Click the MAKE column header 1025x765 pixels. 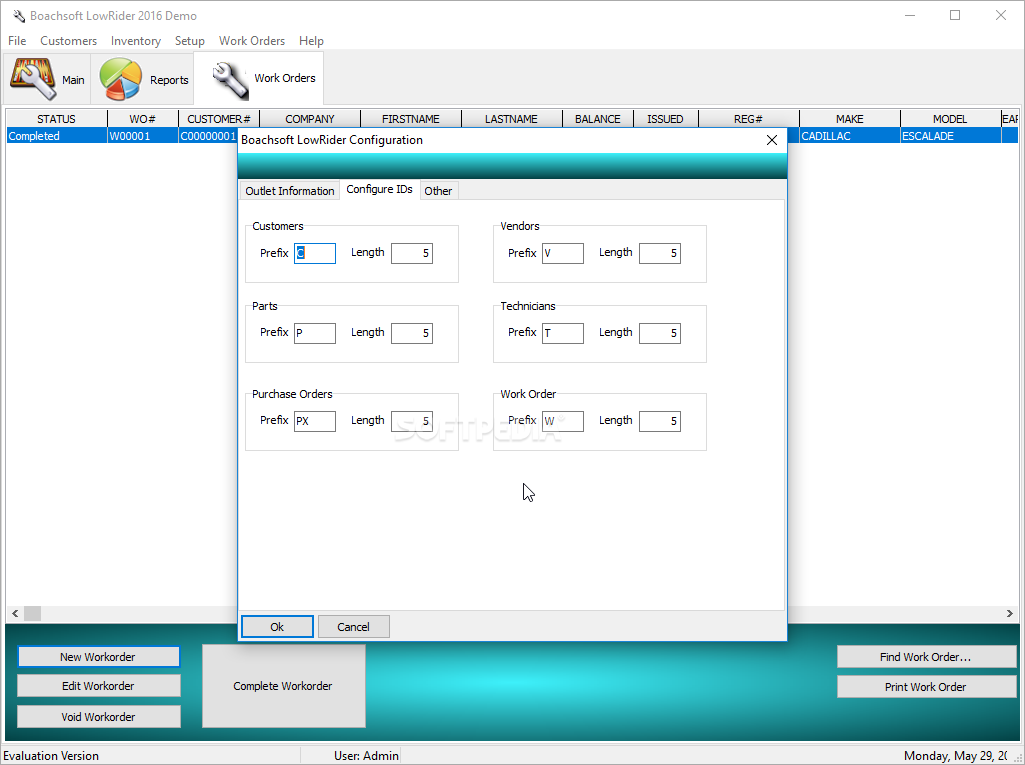(x=849, y=118)
